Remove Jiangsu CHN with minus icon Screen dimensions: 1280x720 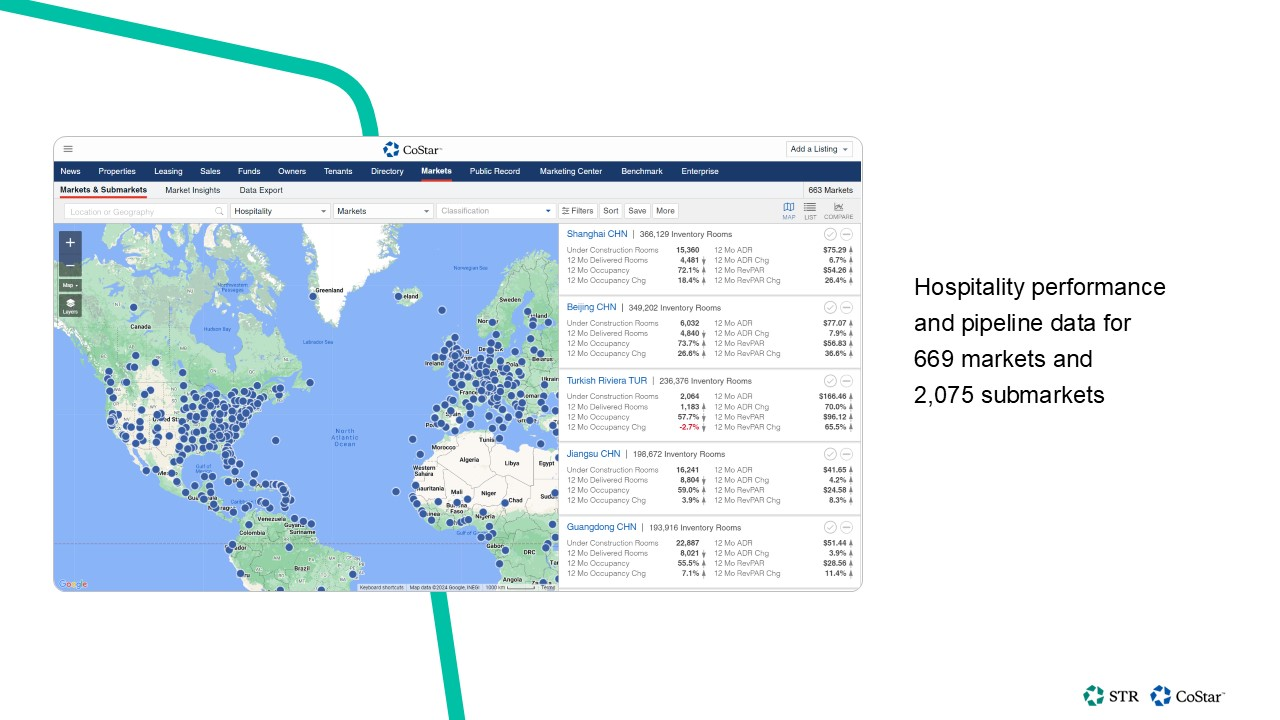point(846,454)
